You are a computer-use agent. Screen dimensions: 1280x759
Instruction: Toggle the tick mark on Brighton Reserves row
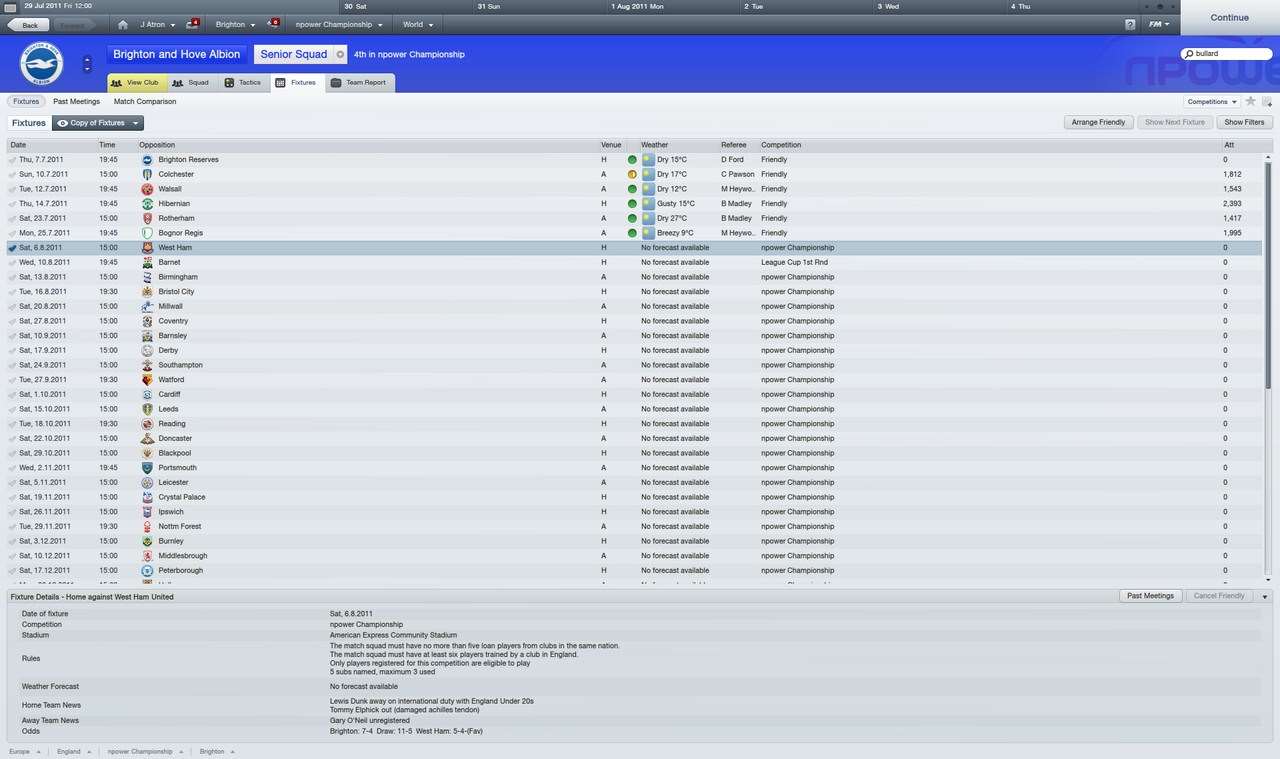[12, 159]
